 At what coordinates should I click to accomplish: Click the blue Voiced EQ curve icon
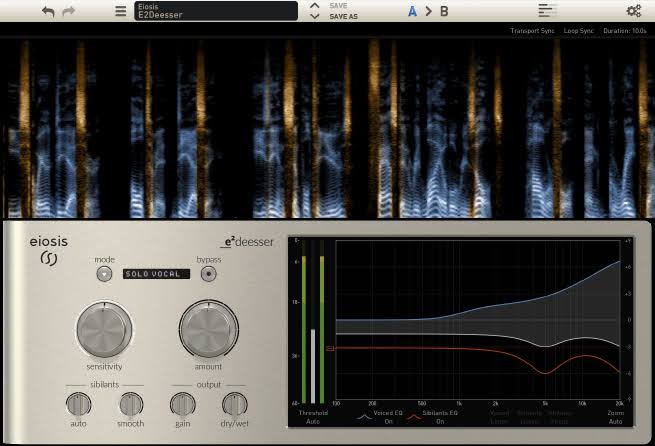(x=364, y=416)
